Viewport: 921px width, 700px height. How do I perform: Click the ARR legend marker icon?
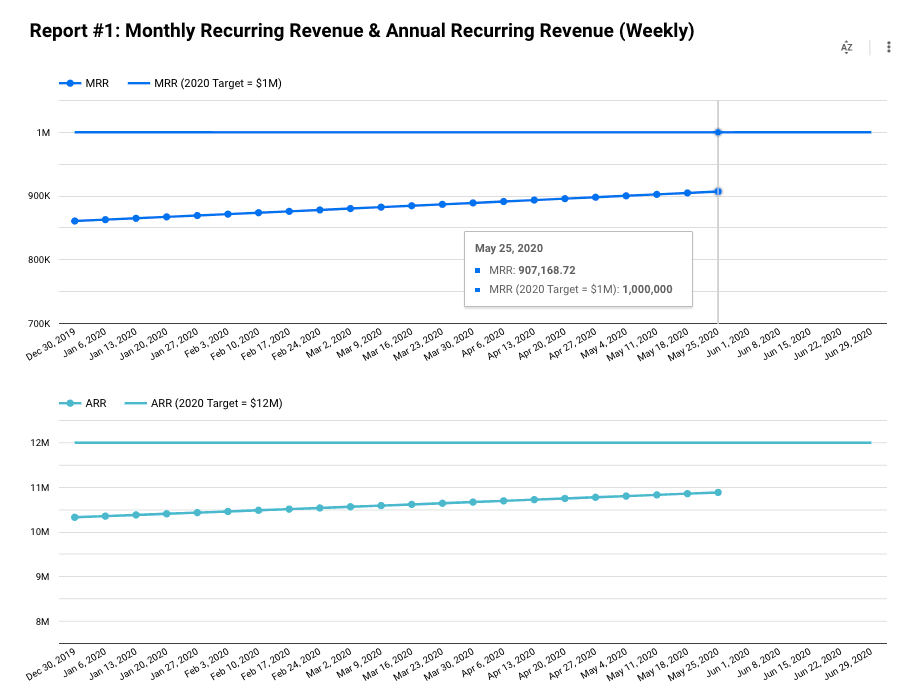click(71, 403)
